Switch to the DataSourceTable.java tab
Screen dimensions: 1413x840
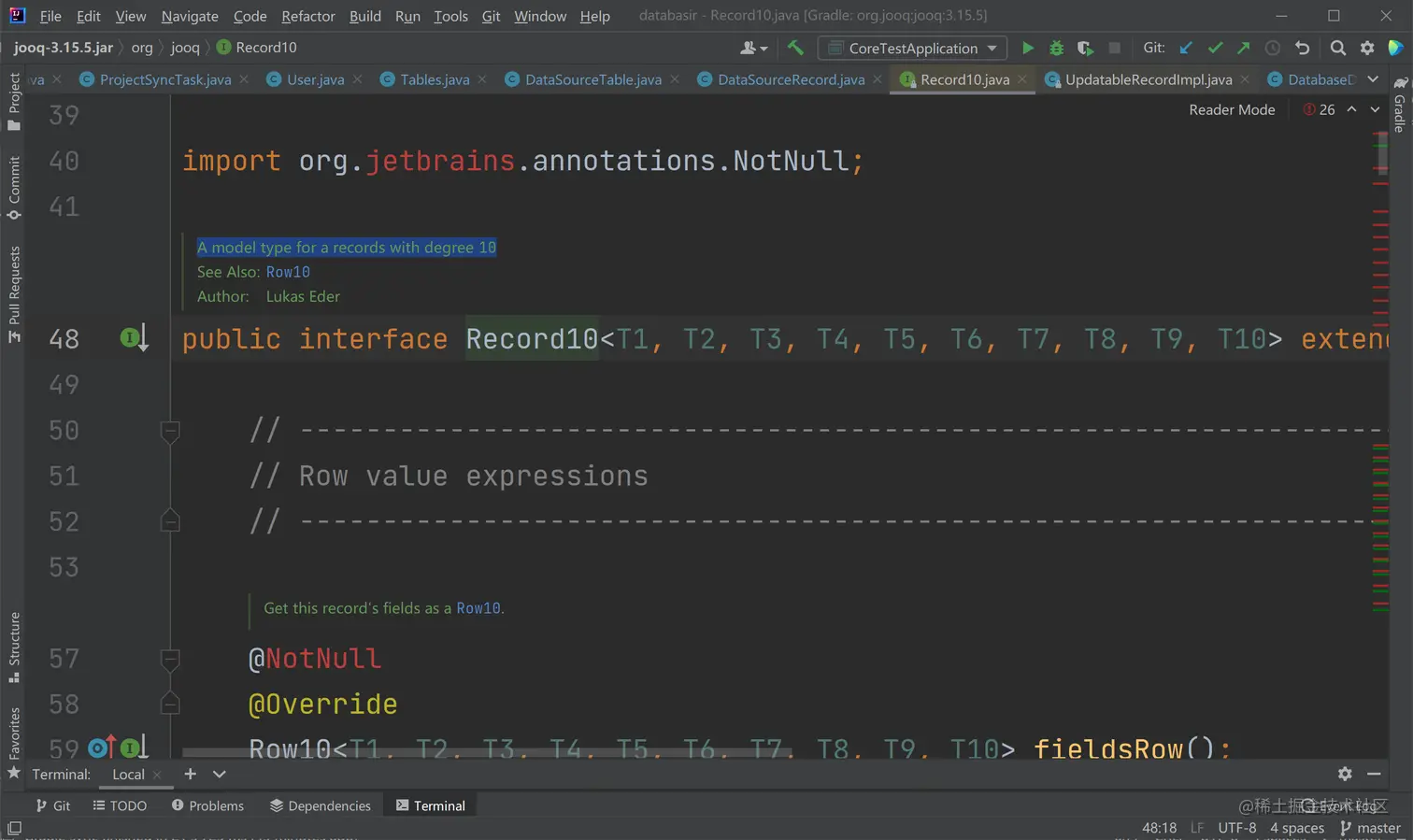tap(592, 79)
